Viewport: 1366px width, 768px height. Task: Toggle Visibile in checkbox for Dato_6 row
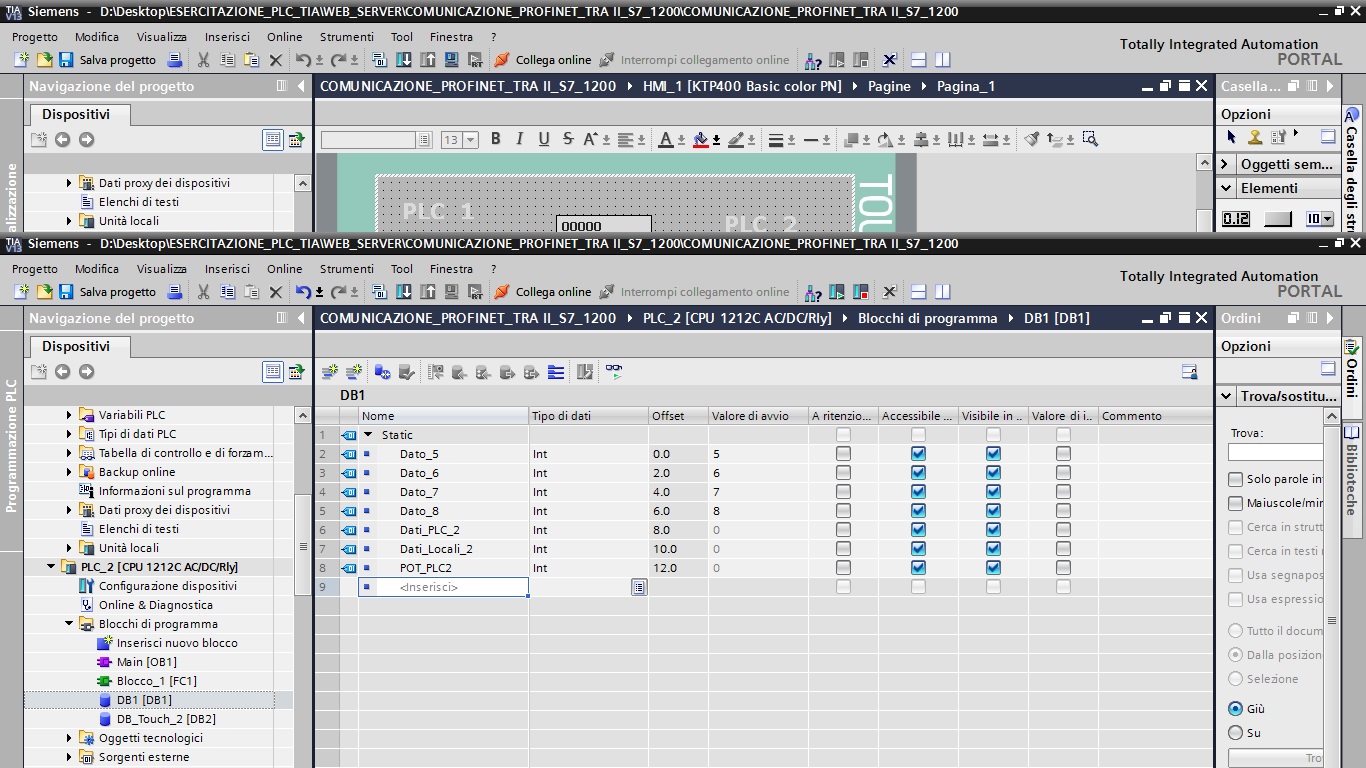(993, 473)
